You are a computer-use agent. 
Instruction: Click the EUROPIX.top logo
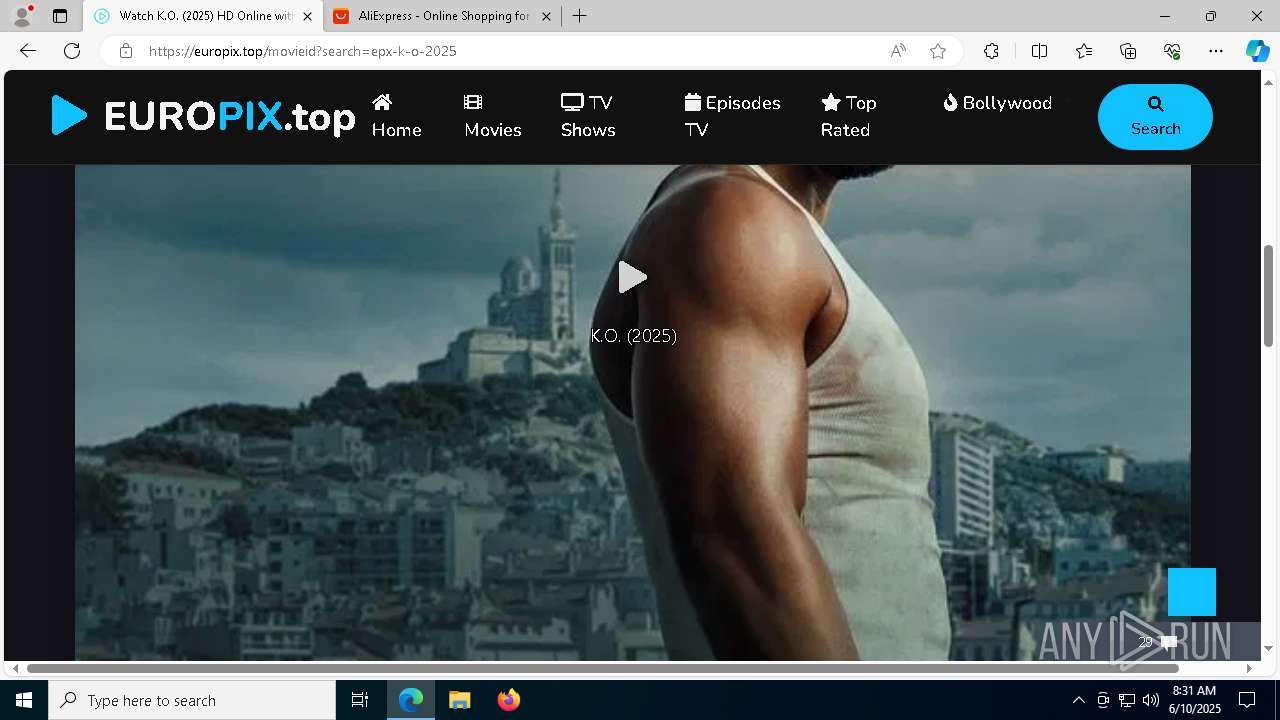[203, 116]
